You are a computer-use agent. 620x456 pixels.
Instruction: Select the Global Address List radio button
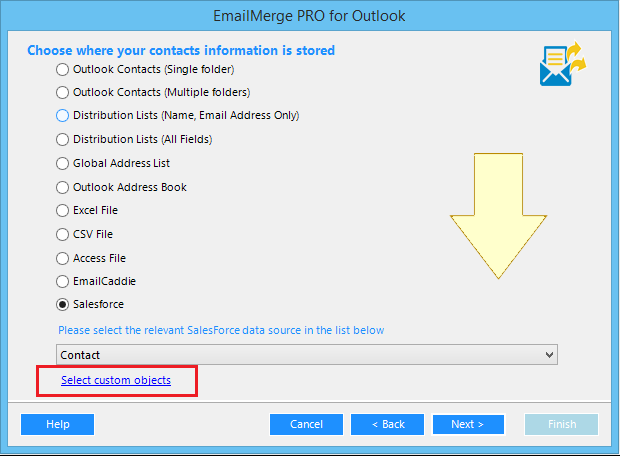click(63, 163)
